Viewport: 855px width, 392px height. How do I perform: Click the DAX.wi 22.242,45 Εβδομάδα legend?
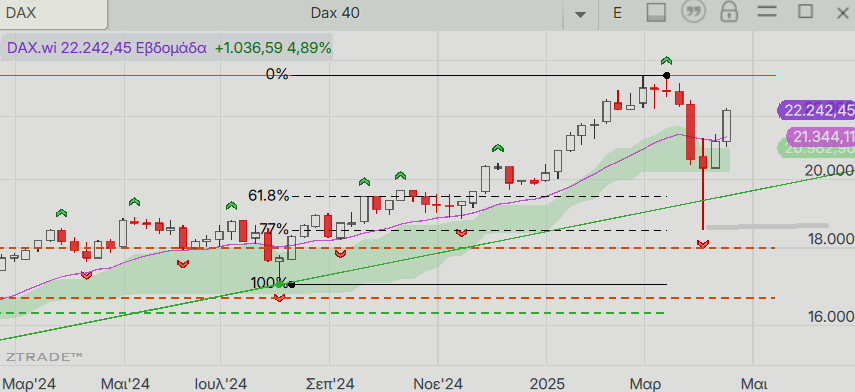[106, 48]
